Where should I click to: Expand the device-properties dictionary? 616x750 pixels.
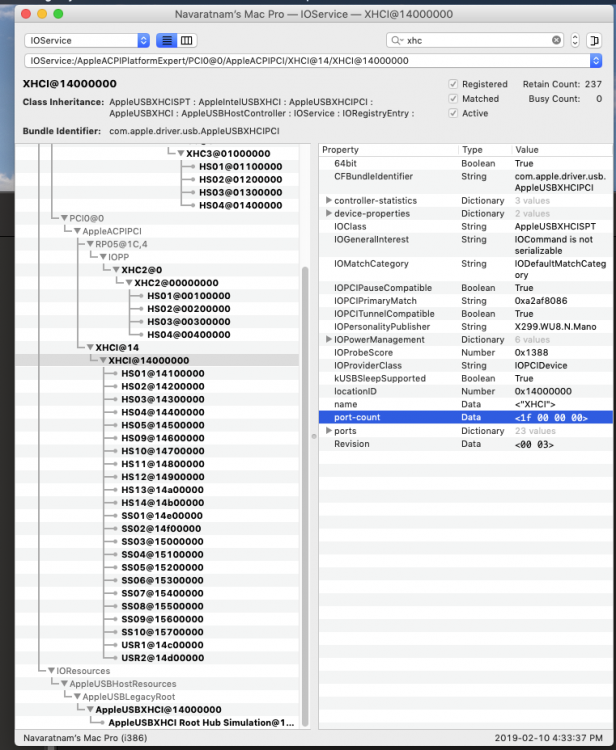click(x=329, y=213)
